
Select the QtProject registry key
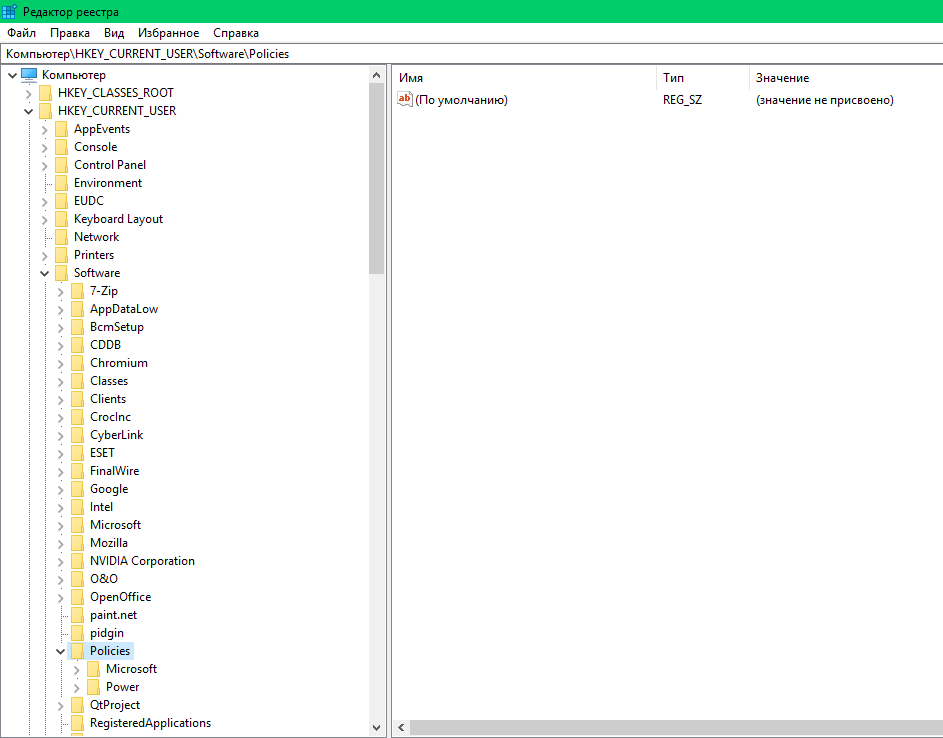[115, 705]
